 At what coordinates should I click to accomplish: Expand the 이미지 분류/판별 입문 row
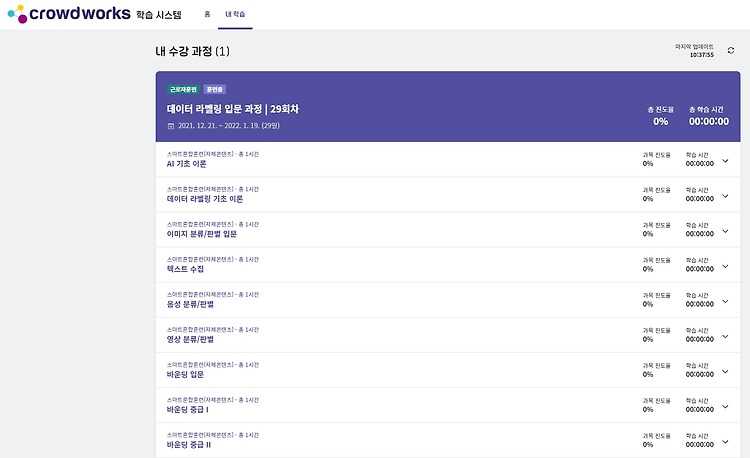coord(725,231)
